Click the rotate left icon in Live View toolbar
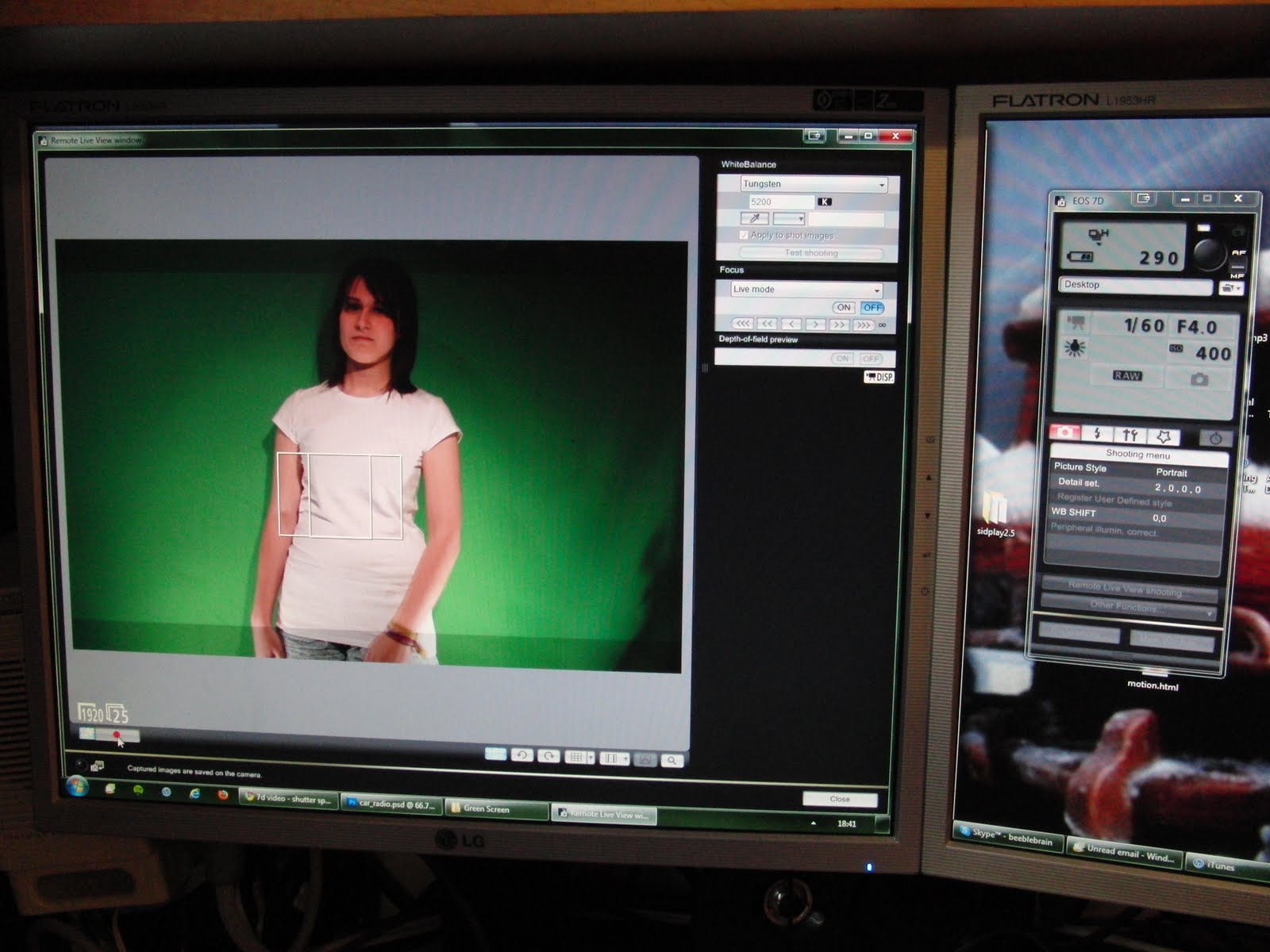This screenshot has height=952, width=1270. 521,754
